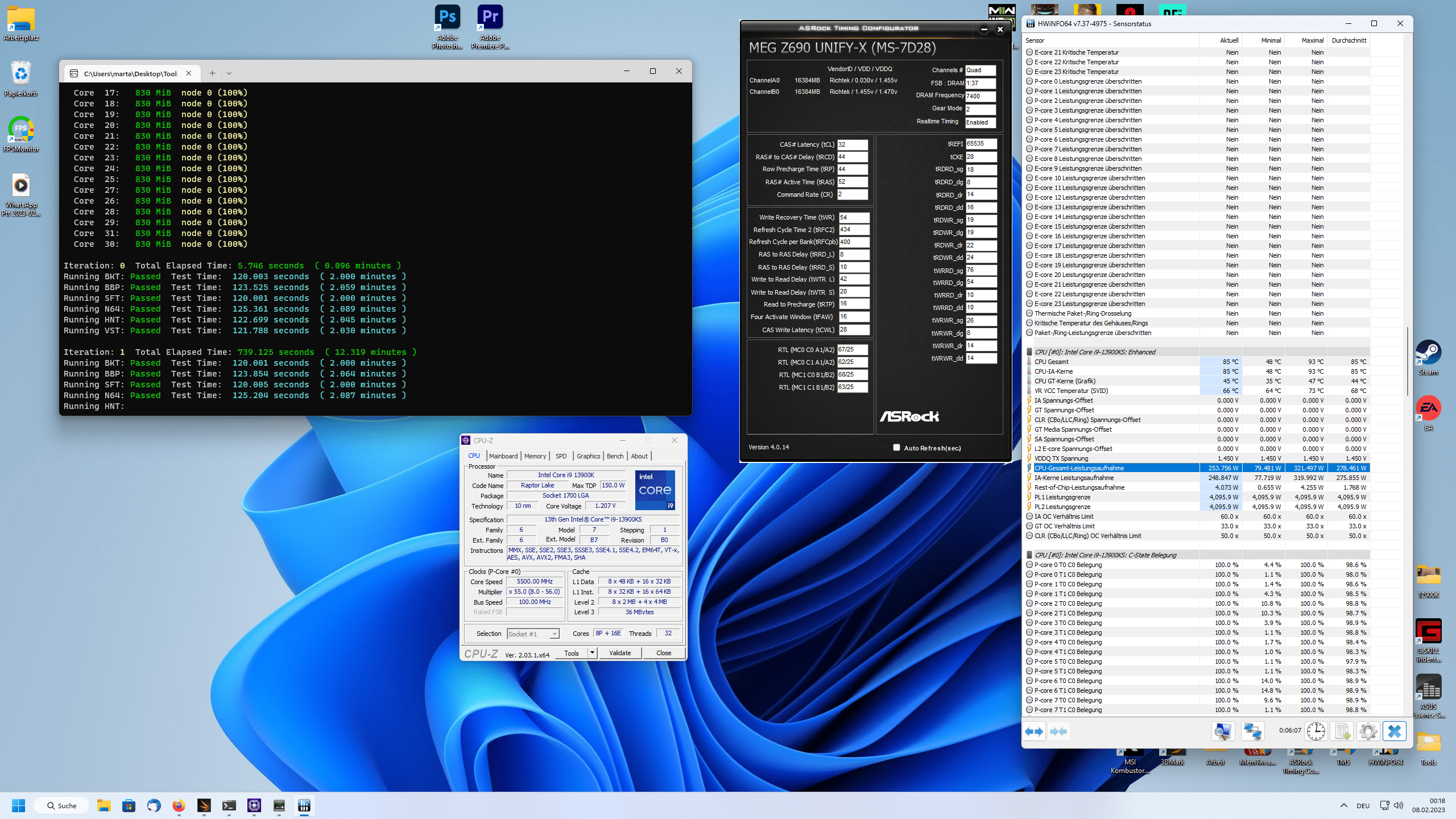Collapse C-State Belegung sensor group in HWiNFO

[1029, 555]
